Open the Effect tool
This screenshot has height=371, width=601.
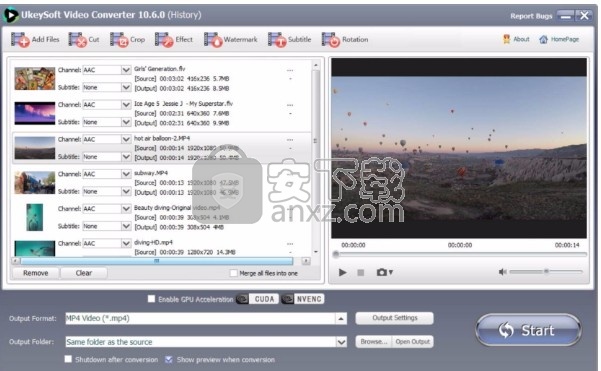click(x=174, y=39)
